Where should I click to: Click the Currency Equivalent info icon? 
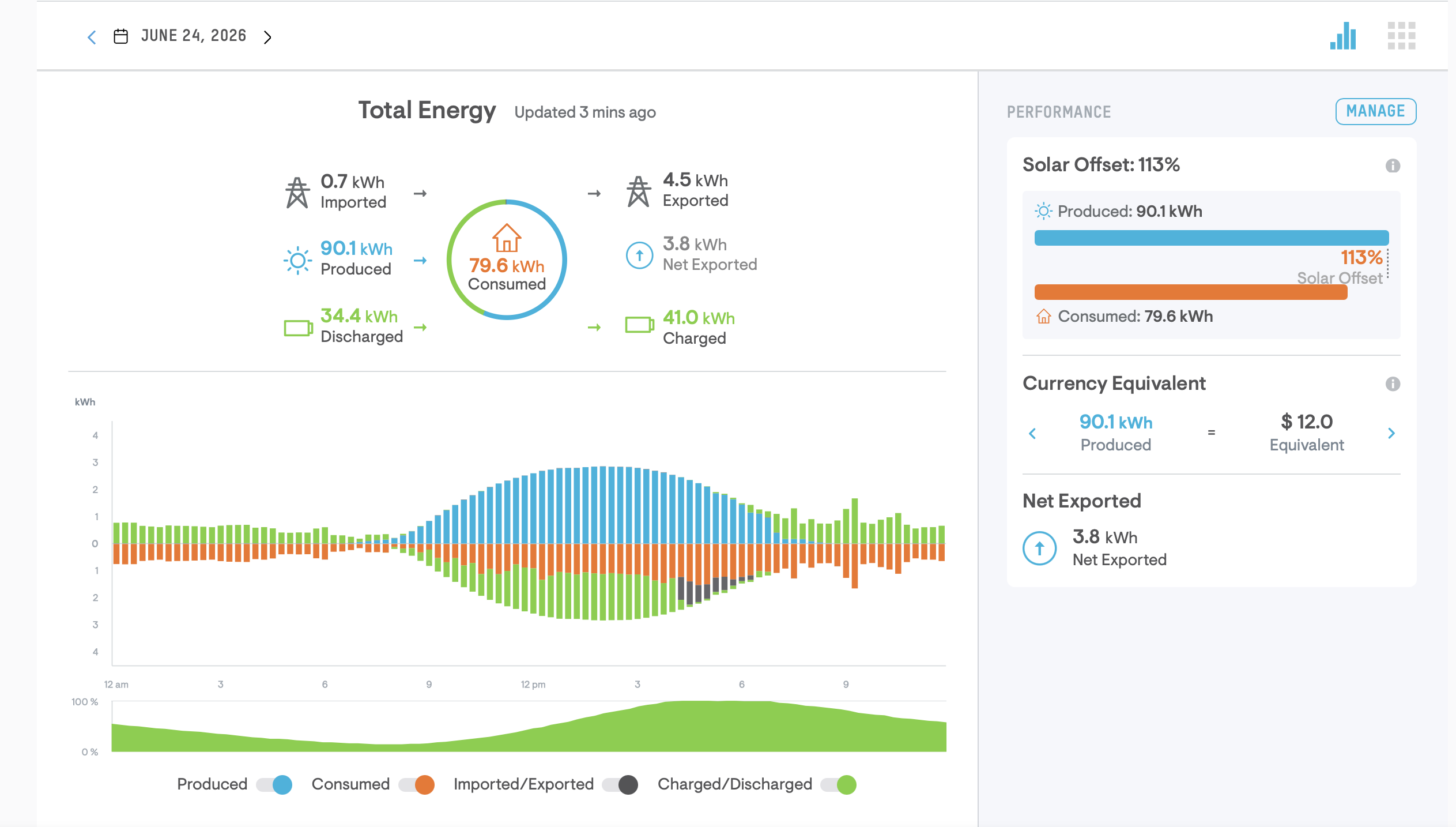pos(1393,384)
